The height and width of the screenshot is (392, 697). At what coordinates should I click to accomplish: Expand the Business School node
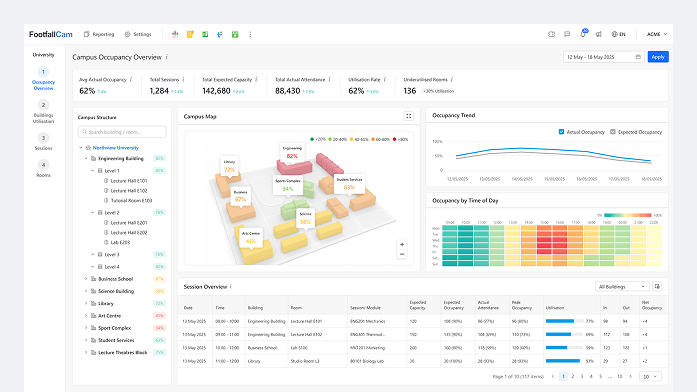point(86,279)
